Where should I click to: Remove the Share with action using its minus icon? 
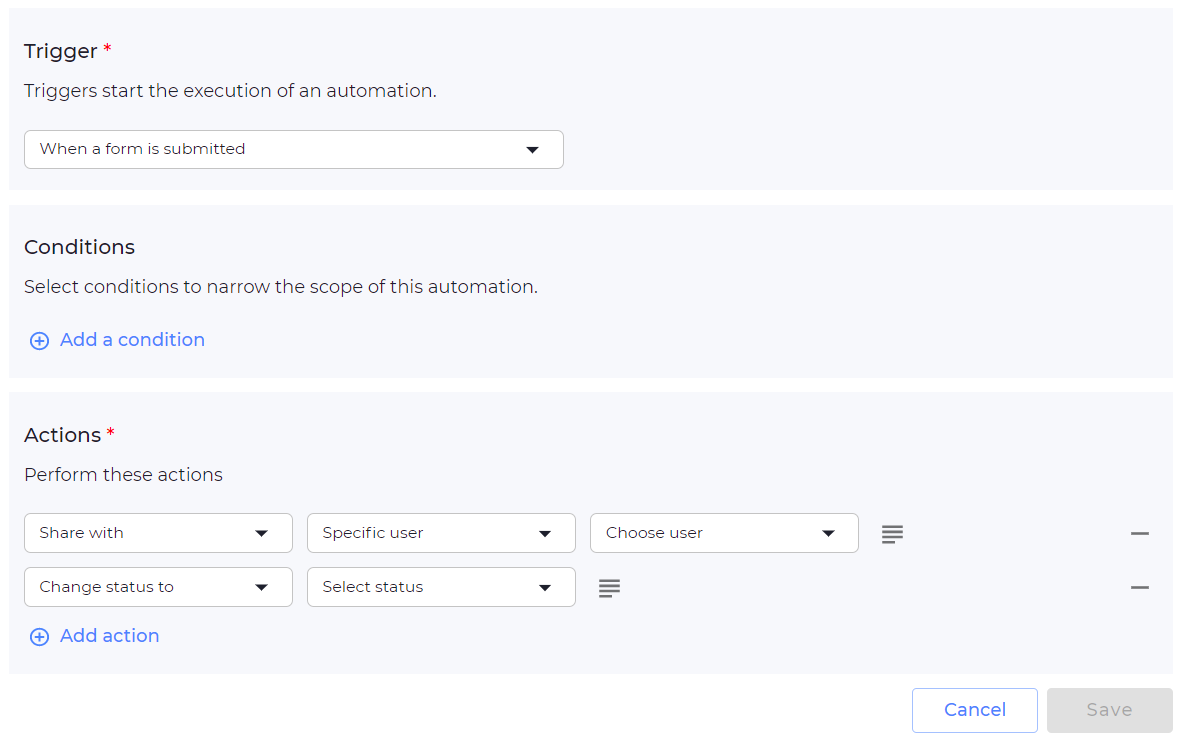(1139, 534)
